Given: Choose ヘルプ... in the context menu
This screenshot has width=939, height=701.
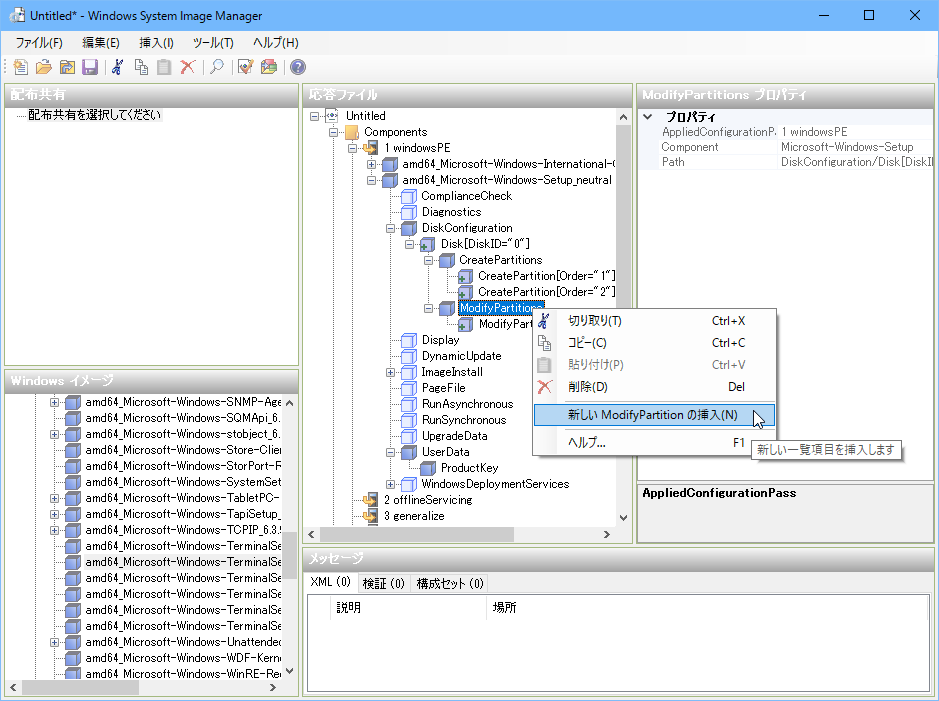Looking at the screenshot, I should click(x=654, y=443).
